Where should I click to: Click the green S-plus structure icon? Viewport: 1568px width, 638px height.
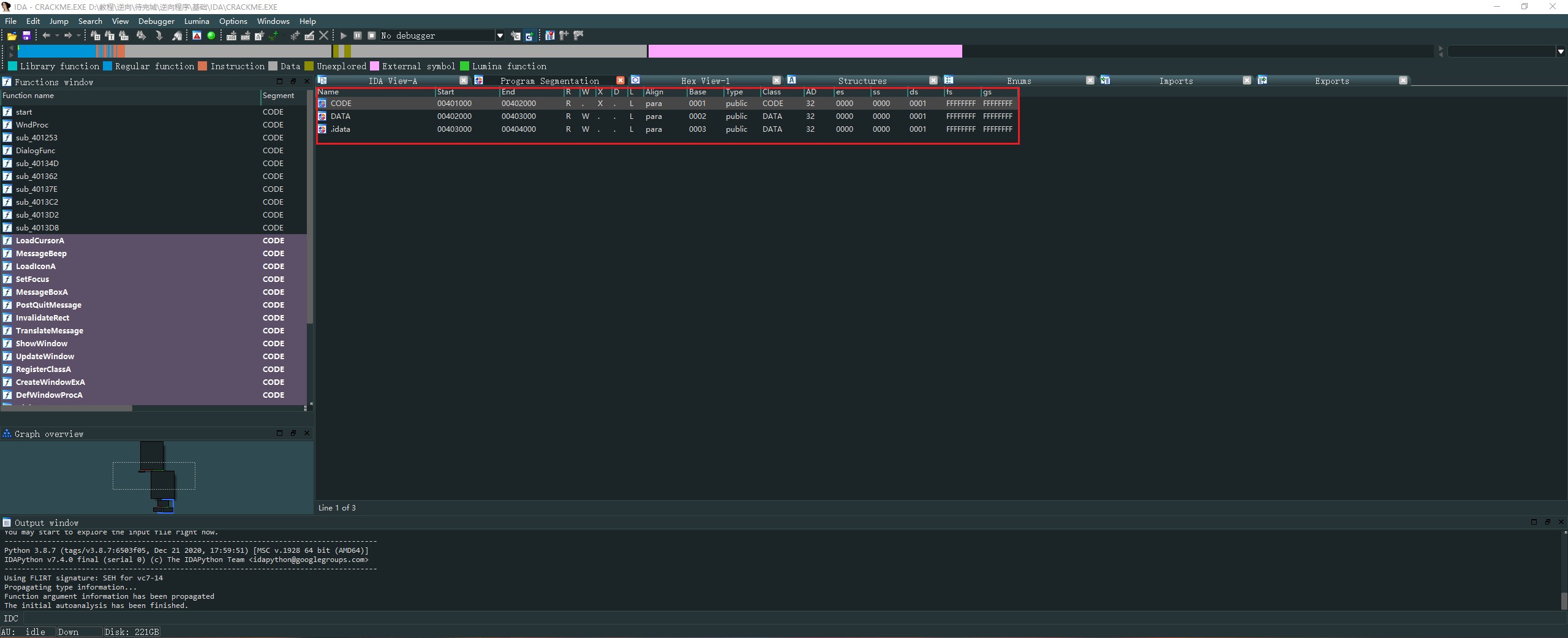273,36
